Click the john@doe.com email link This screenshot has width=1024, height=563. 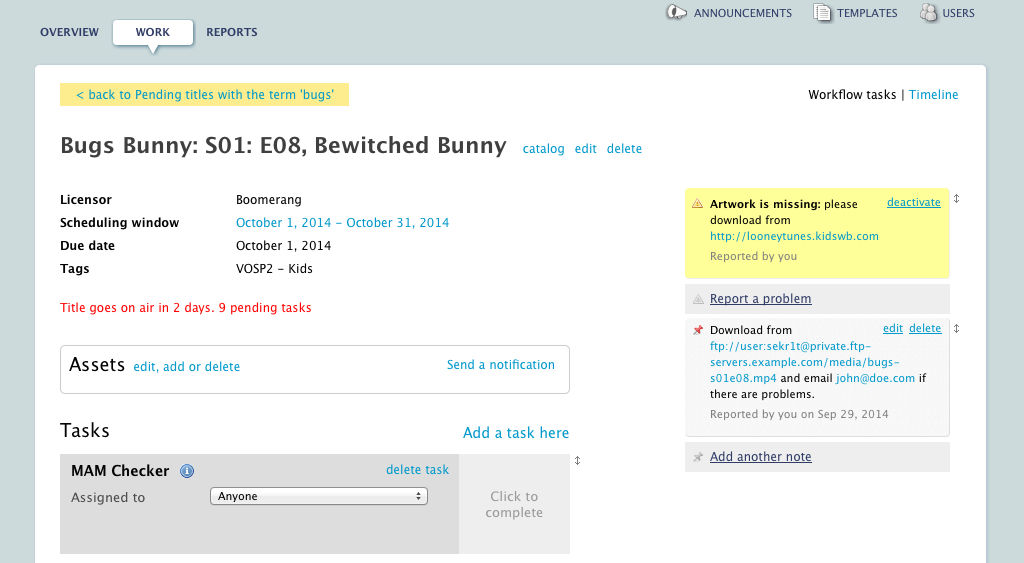pyautogui.click(x=875, y=378)
